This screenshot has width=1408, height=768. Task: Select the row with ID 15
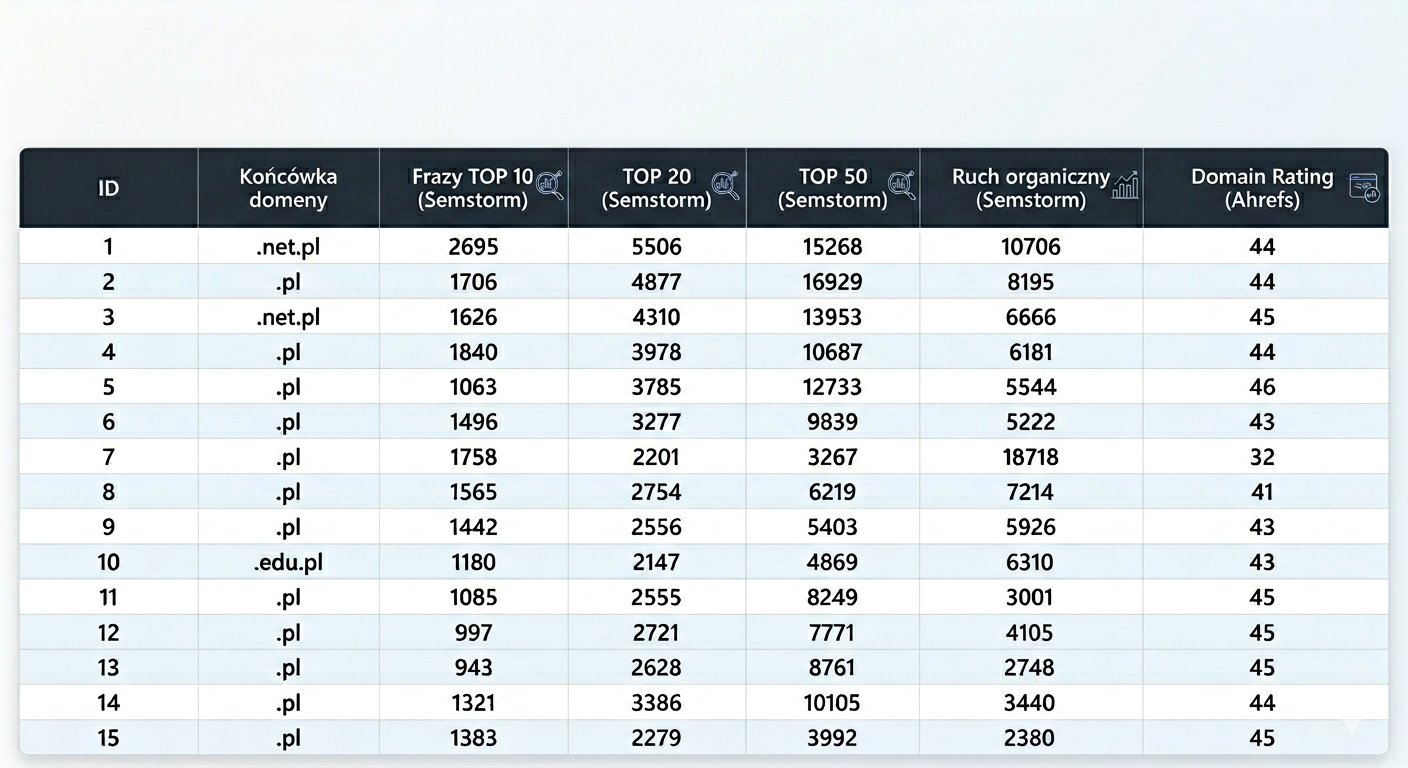pos(108,738)
